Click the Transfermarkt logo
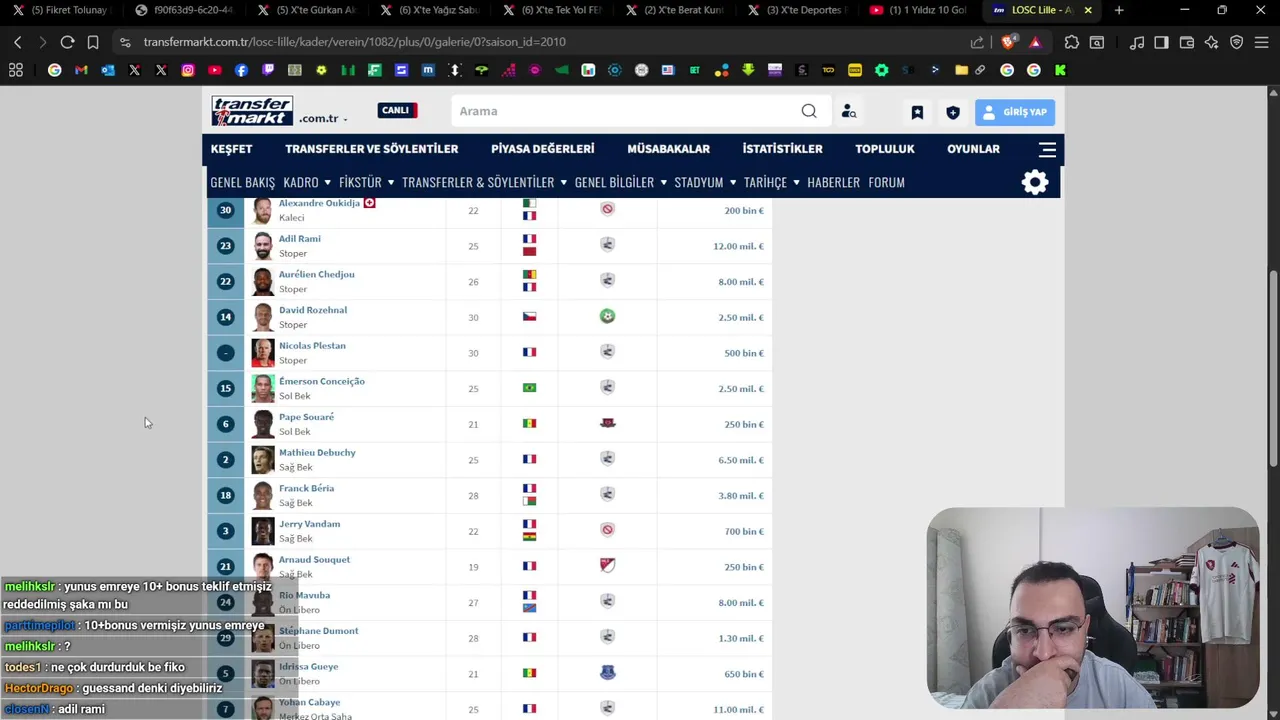1280x720 pixels. [252, 111]
